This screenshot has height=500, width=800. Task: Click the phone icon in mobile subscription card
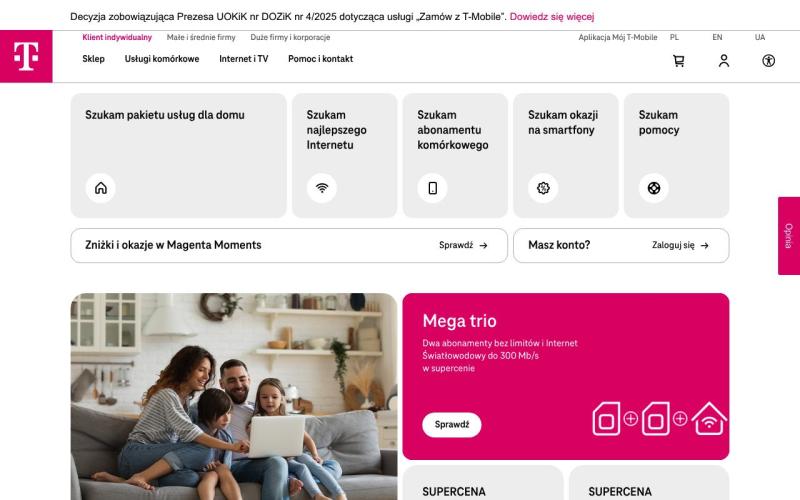(432, 188)
